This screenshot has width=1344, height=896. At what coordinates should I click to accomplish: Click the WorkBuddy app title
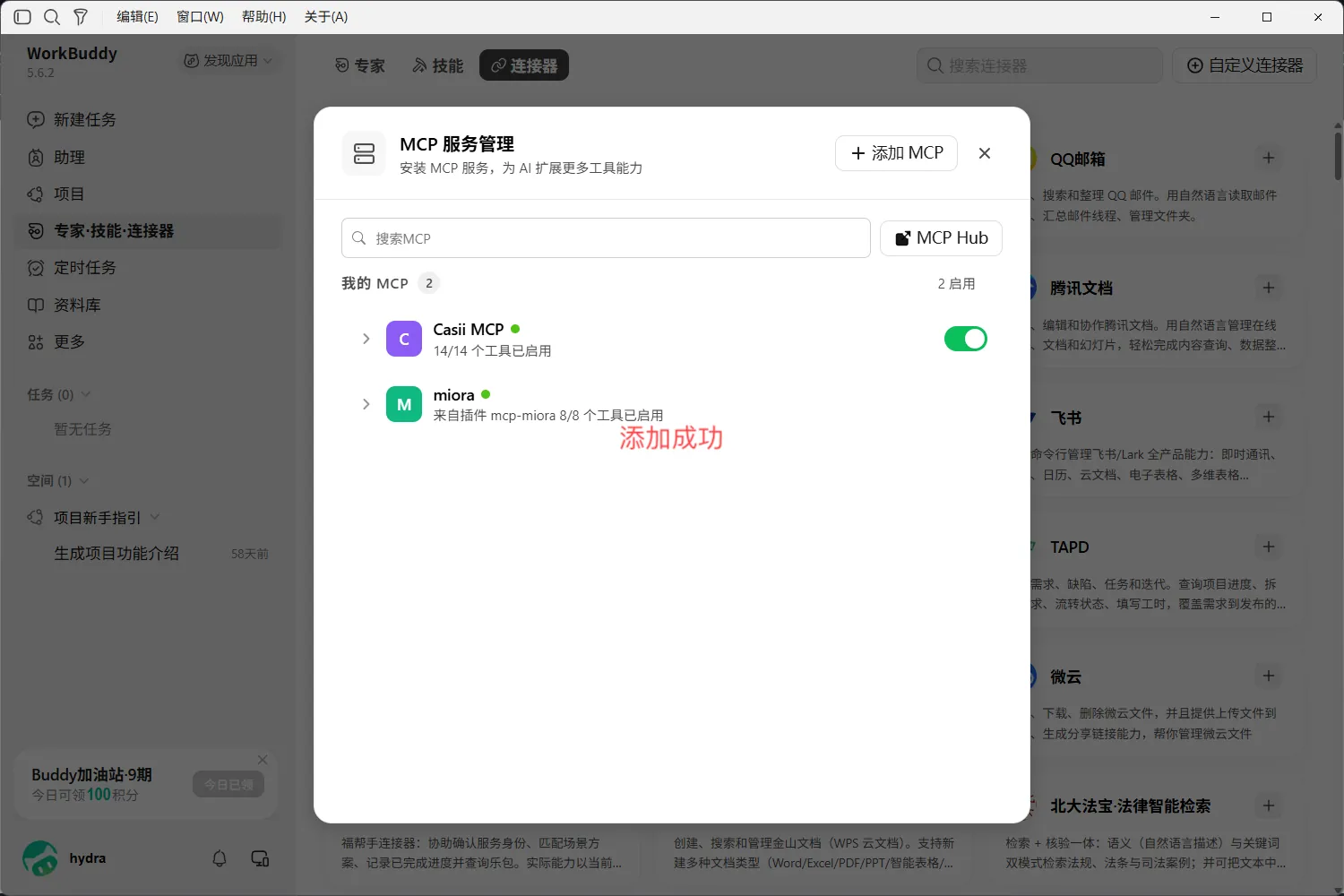pyautogui.click(x=72, y=54)
